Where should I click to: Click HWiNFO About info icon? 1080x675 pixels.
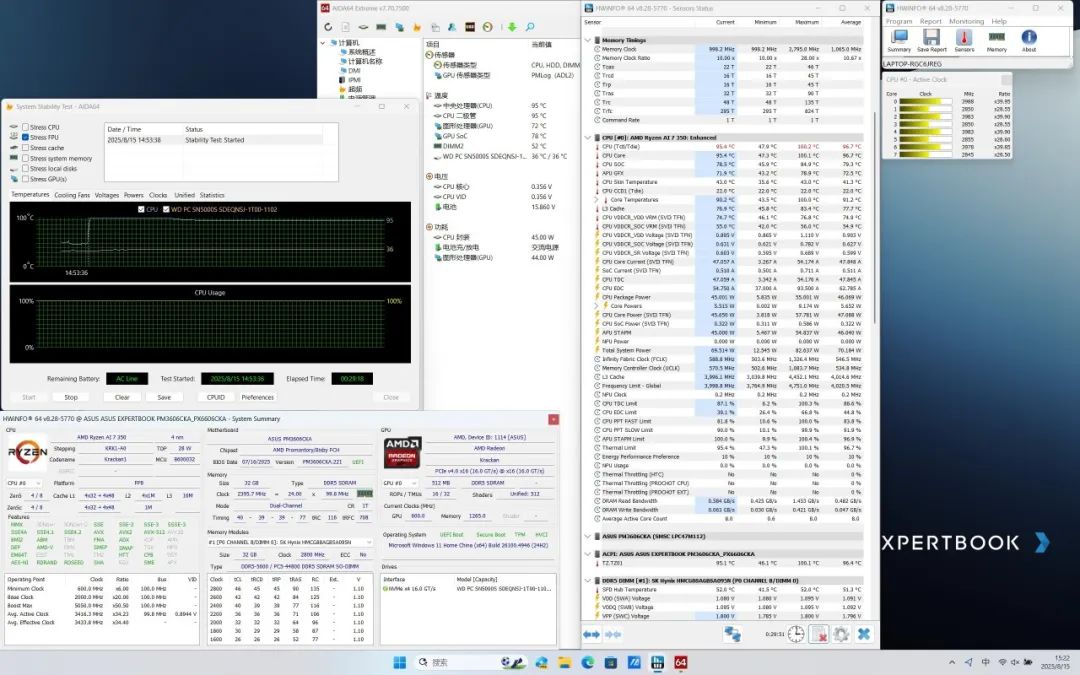coord(1029,41)
